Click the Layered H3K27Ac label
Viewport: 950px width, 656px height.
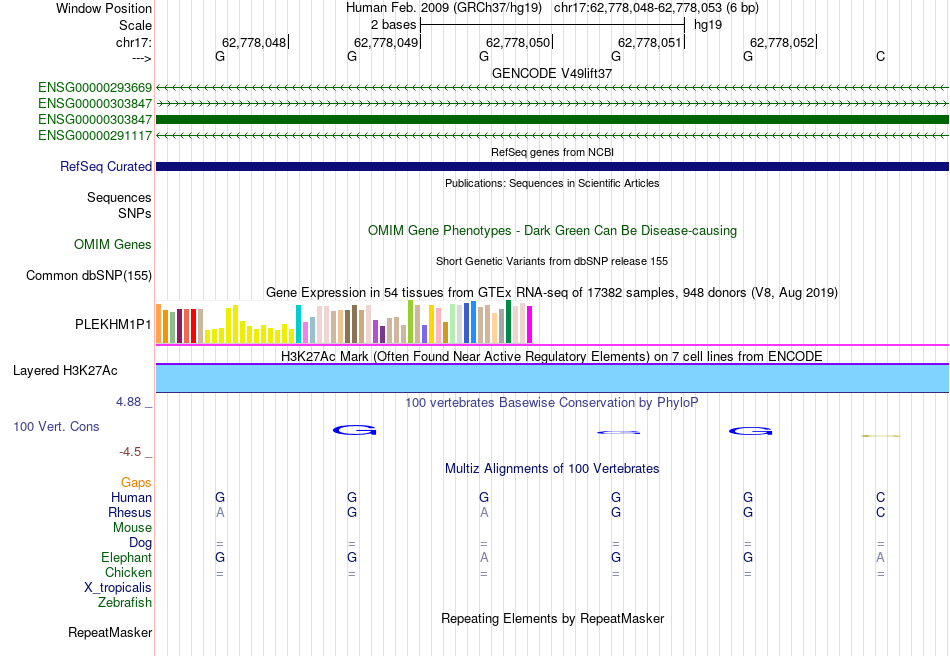(x=65, y=371)
